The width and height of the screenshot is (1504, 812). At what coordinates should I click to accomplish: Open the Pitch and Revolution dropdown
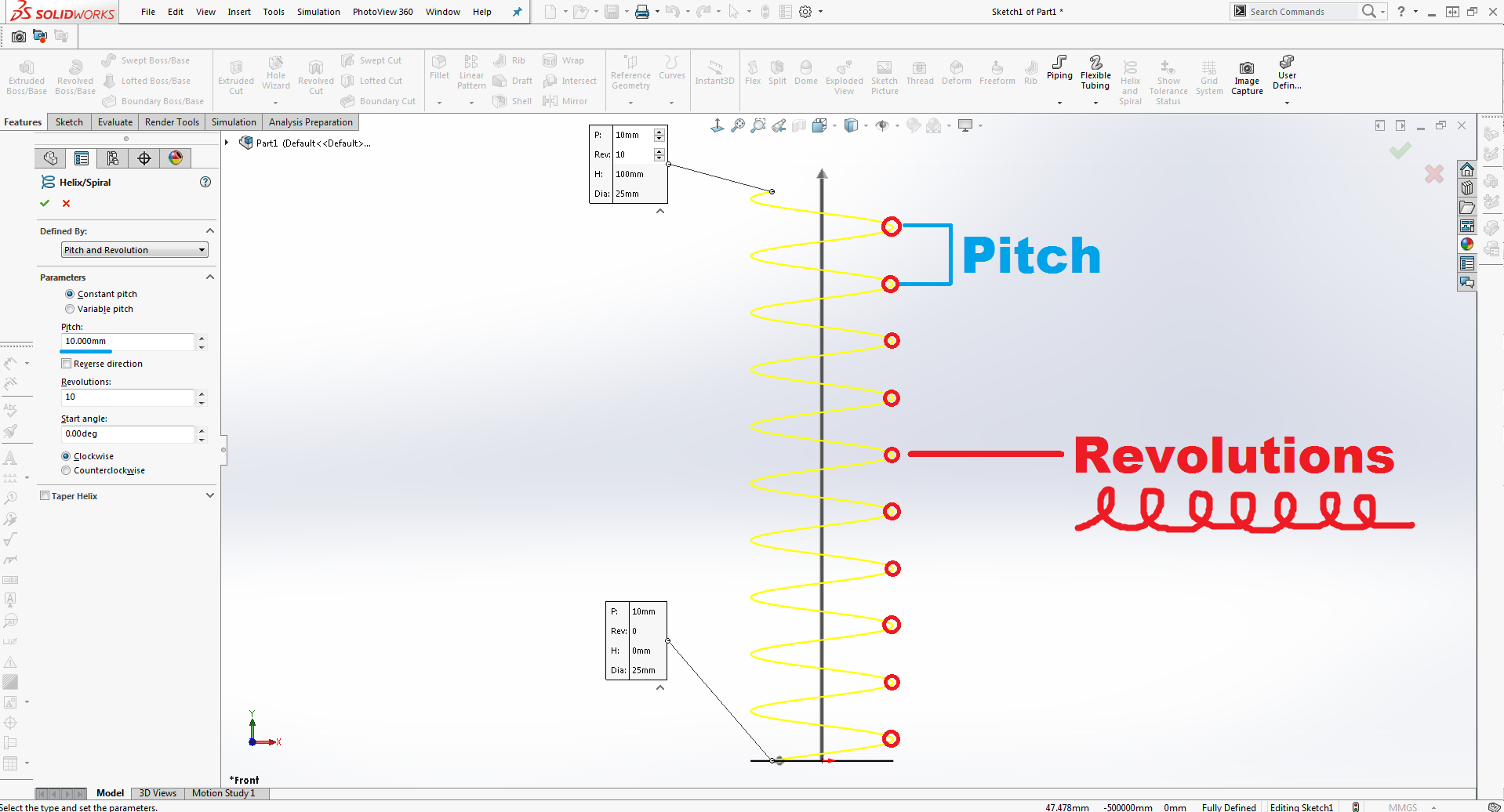(134, 250)
